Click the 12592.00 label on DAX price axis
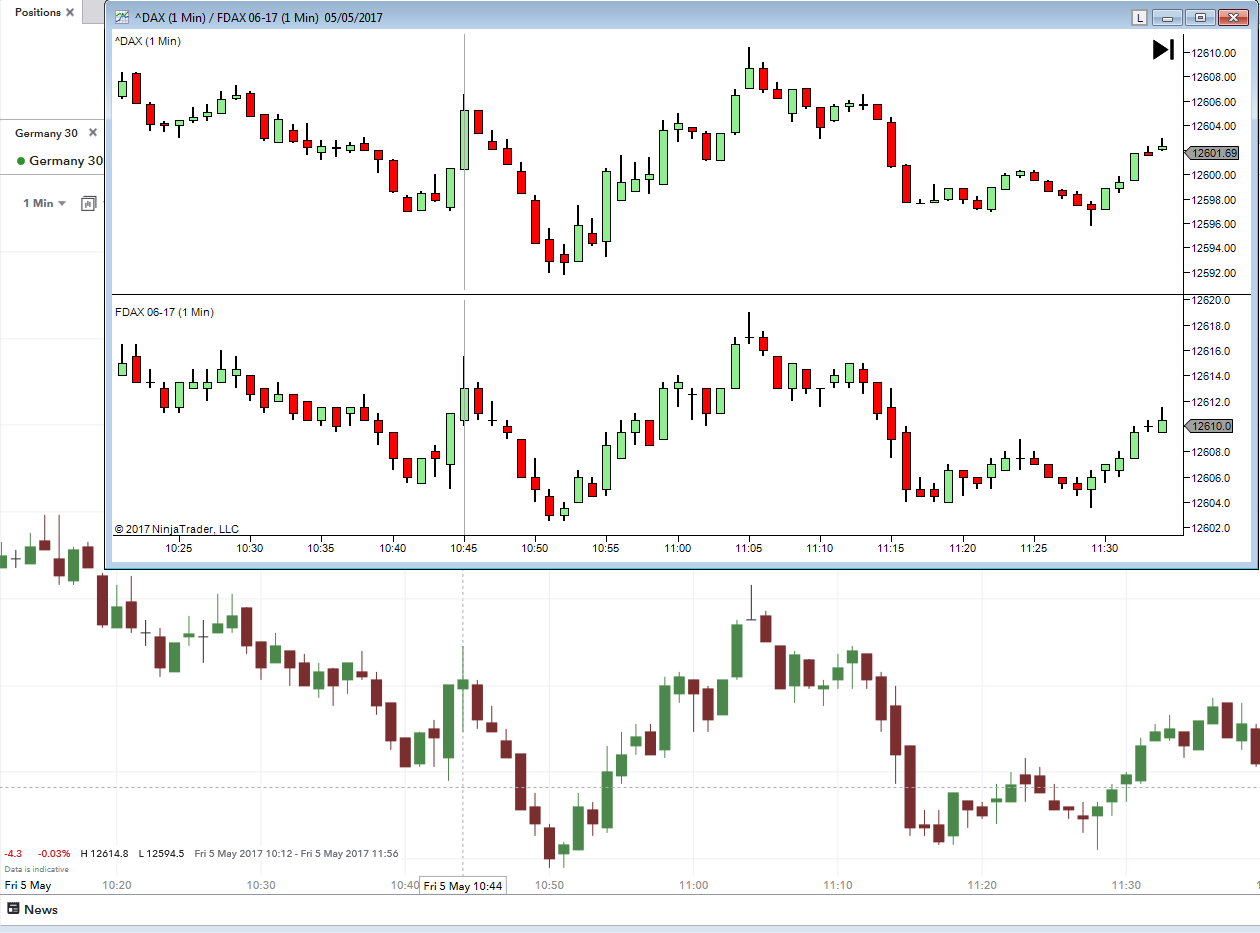The height and width of the screenshot is (933, 1260). 1212,273
